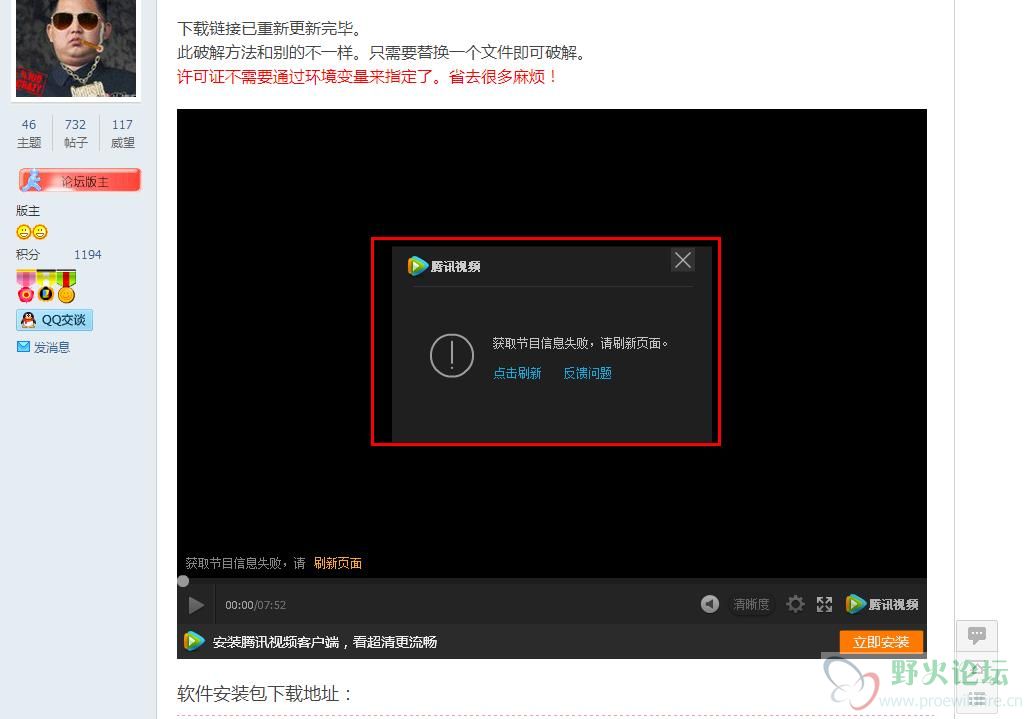The image size is (1032, 719).
Task: Open QQ交谈 chat button
Action: tap(55, 320)
